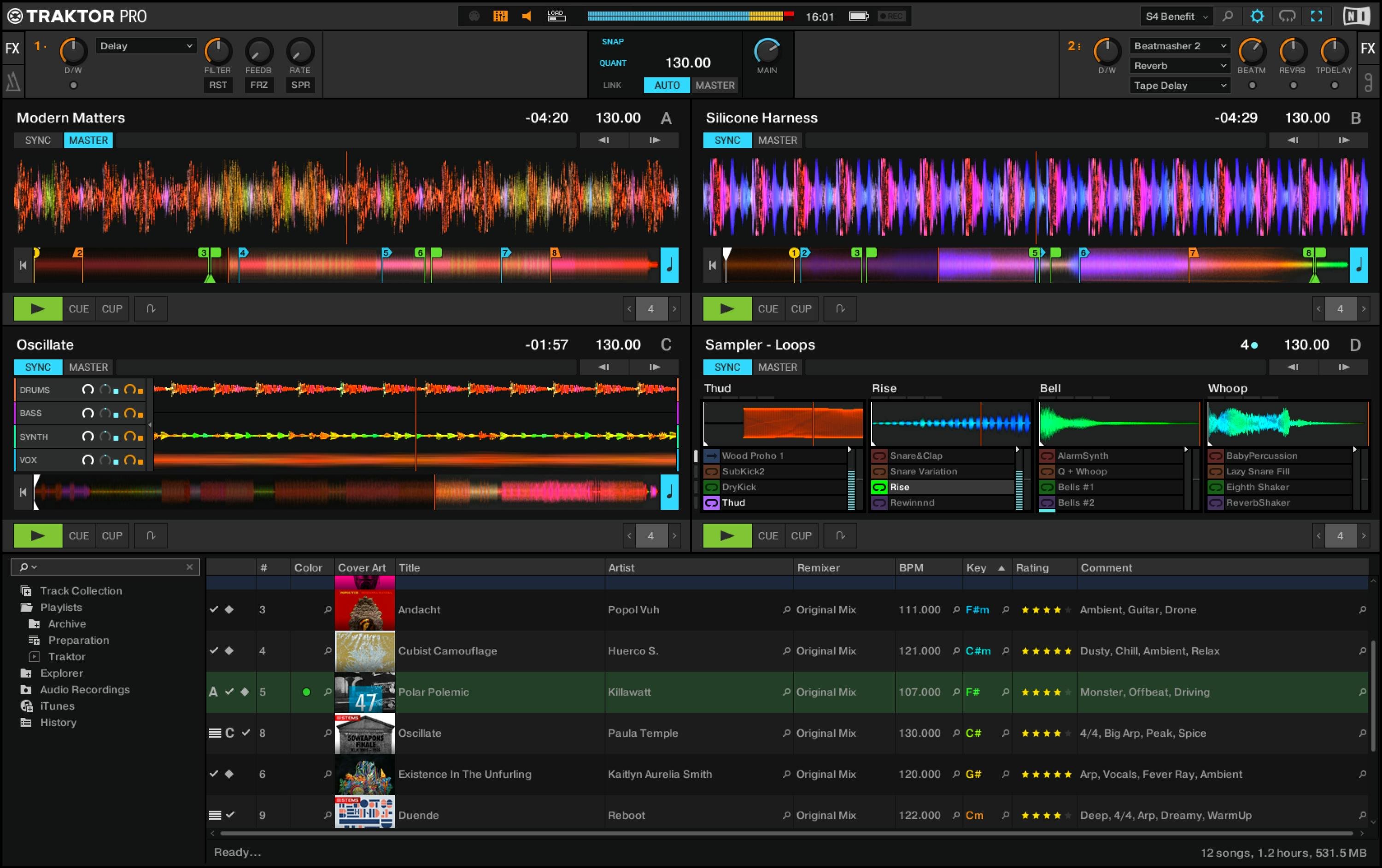Toggle MASTER on the Silicone Harness deck
The height and width of the screenshot is (868, 1382).
tap(778, 140)
